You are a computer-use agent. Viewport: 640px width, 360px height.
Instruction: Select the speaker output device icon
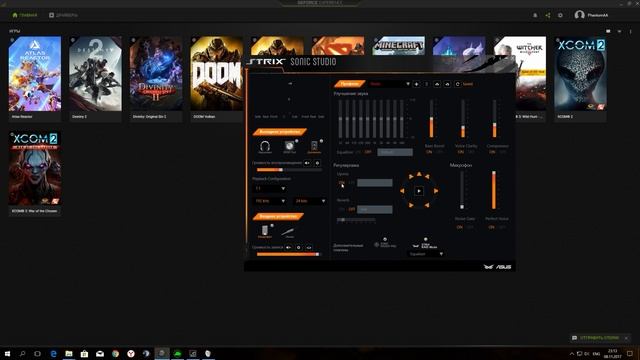pos(289,146)
